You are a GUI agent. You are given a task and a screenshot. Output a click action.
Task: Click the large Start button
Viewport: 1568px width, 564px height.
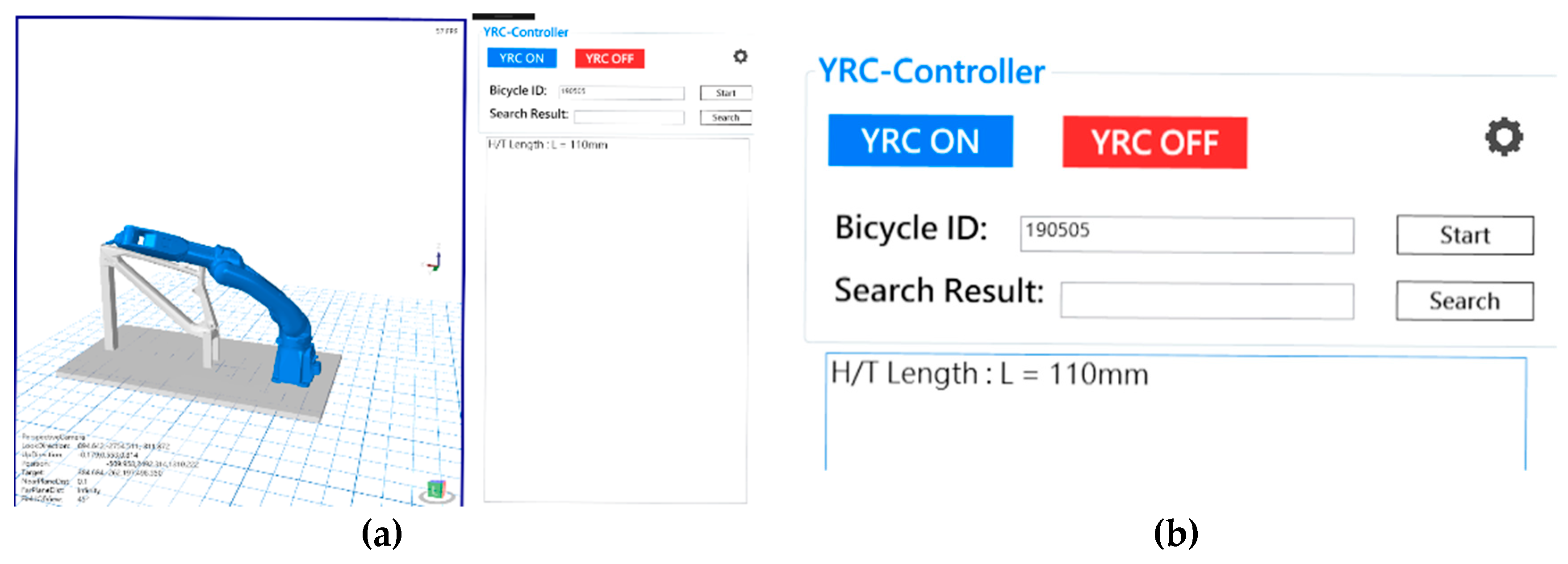click(1464, 235)
